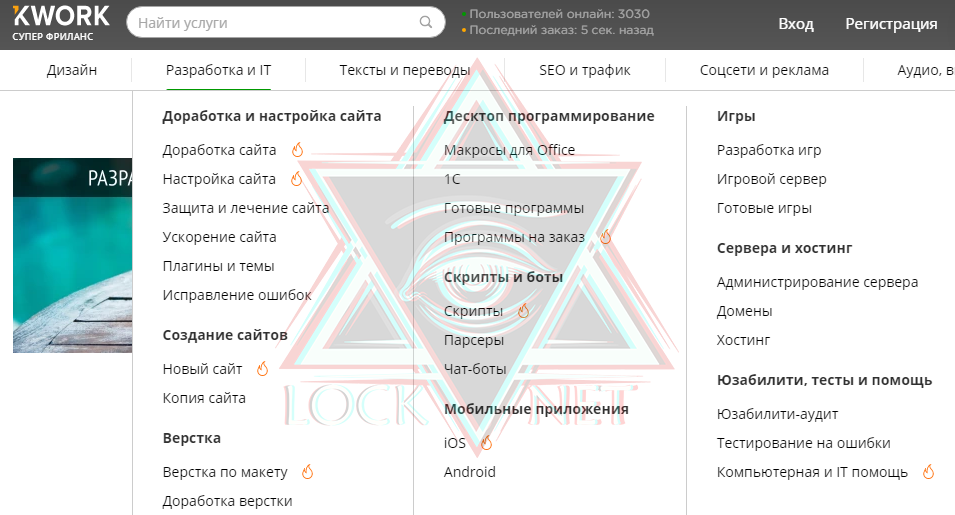Screen dimensions: 955x515
Task: Select the Парсеры link
Action: [474, 340]
